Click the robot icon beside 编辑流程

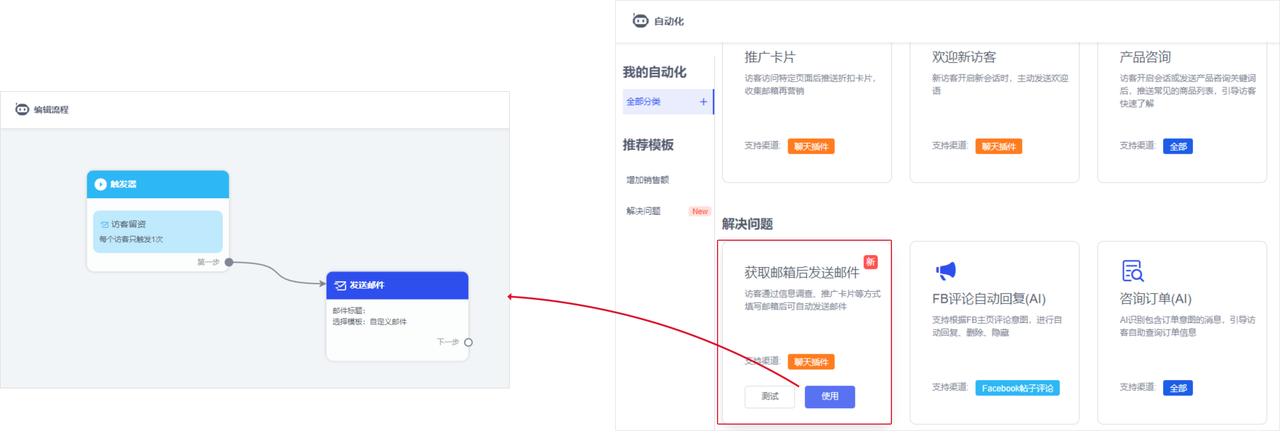pyautogui.click(x=22, y=110)
